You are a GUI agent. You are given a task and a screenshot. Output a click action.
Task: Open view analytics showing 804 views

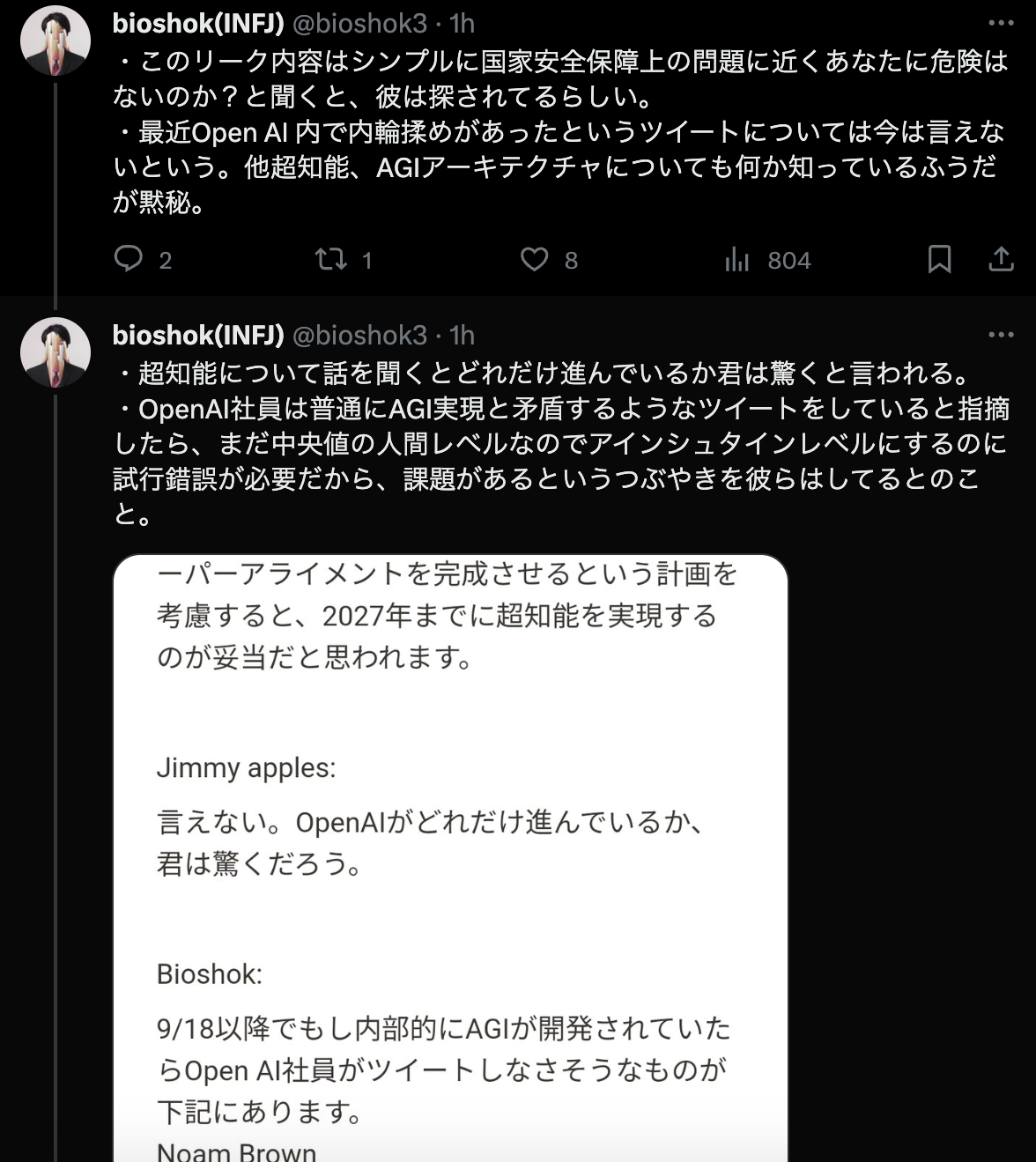tap(766, 260)
